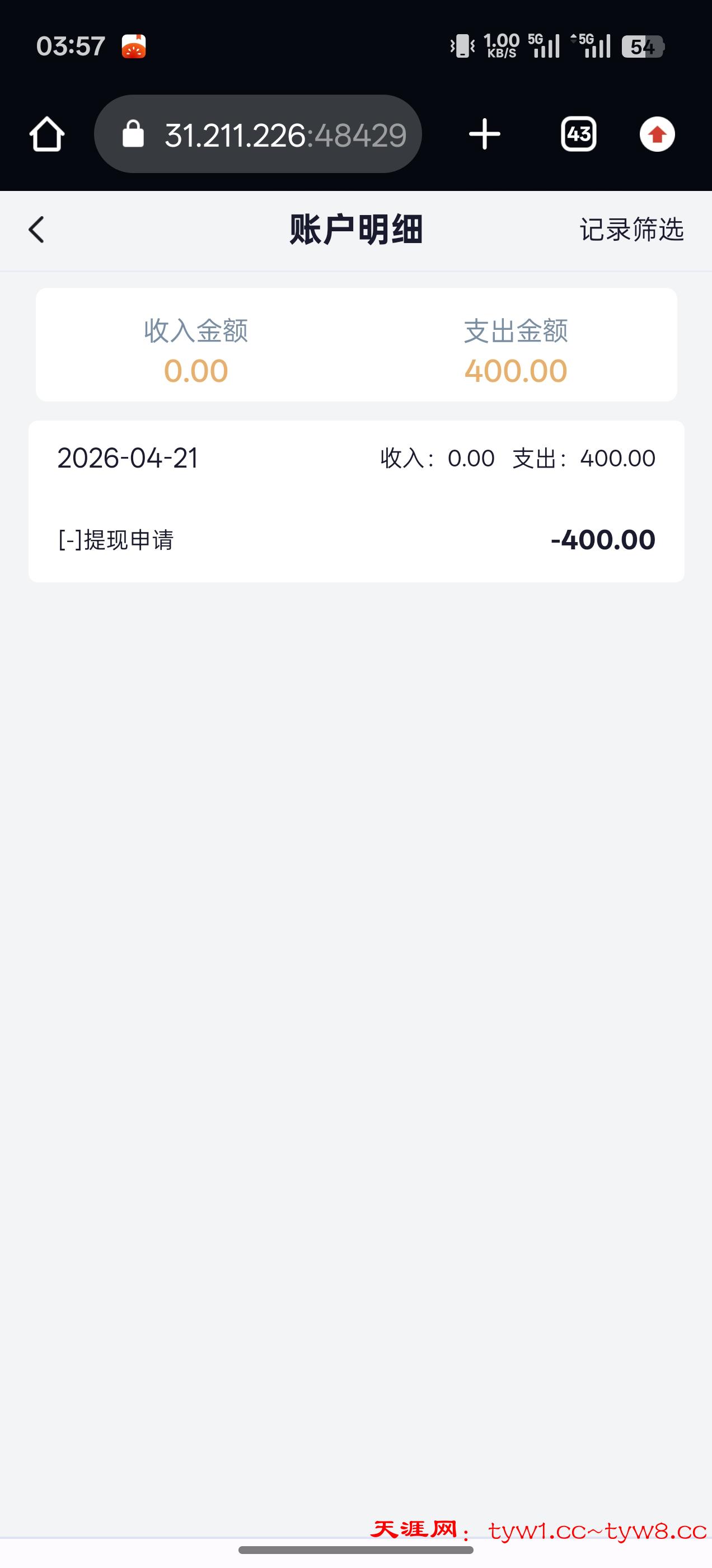The image size is (712, 1568).
Task: Tap the vibrate mode status icon
Action: point(462,46)
